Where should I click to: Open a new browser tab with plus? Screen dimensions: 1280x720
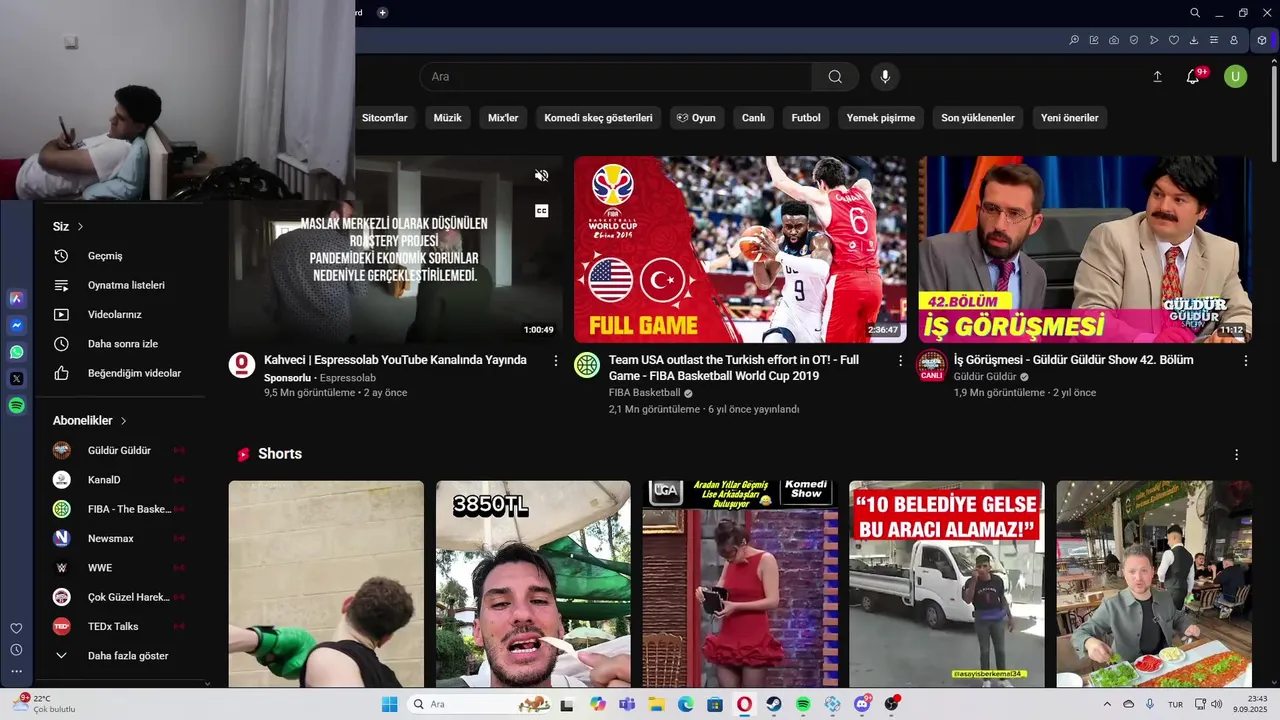pos(382,13)
